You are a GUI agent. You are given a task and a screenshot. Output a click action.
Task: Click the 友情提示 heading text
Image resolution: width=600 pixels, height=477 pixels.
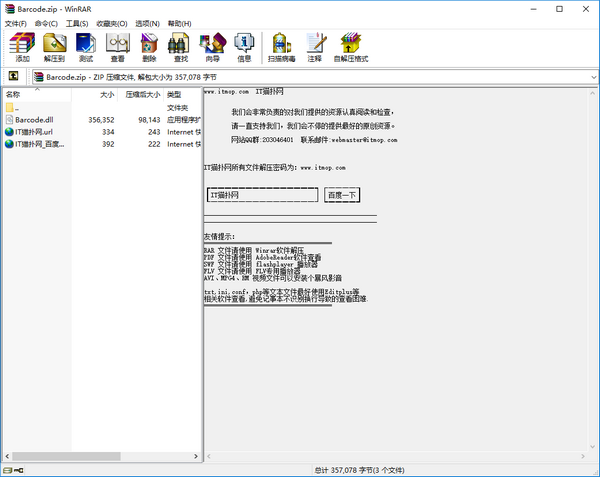219,237
